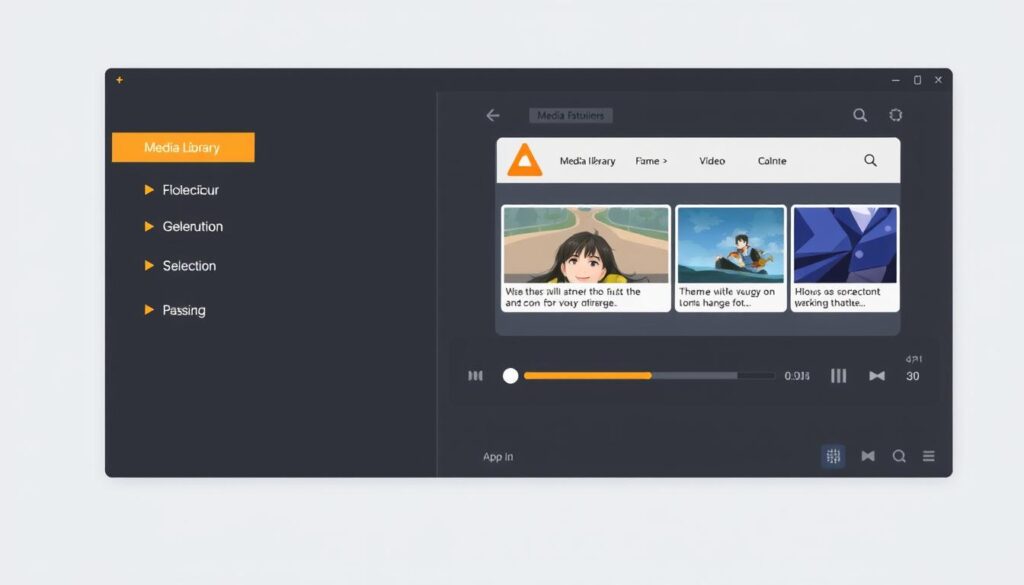1024x585 pixels.
Task: Open the boy on boat thumbnail
Action: (731, 245)
